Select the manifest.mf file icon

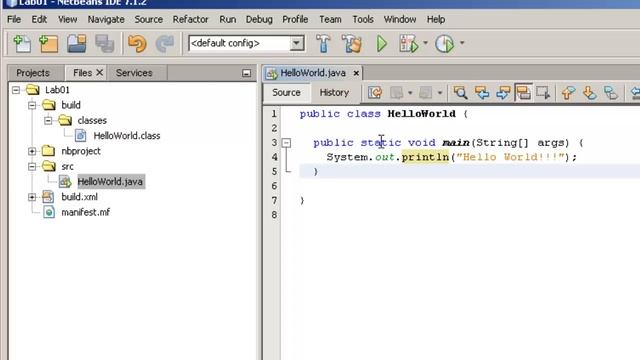point(49,212)
